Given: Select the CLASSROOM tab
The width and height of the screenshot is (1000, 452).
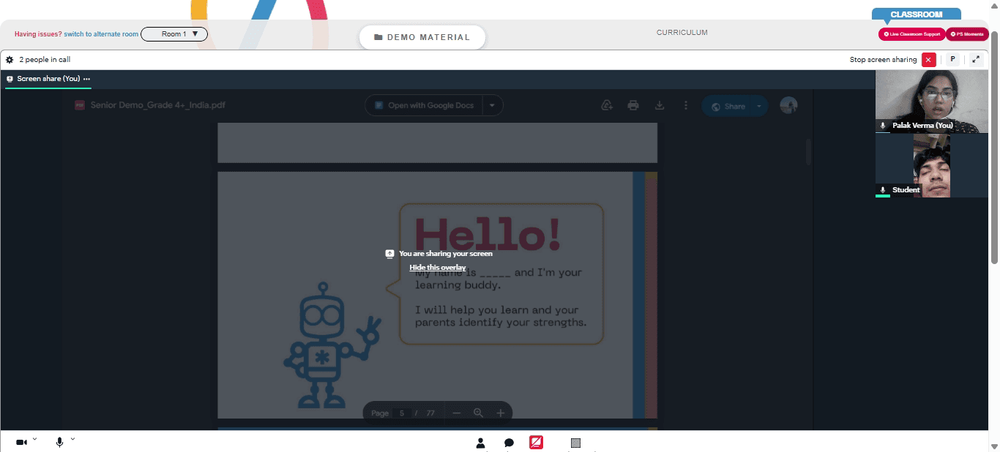Looking at the screenshot, I should 916,14.
